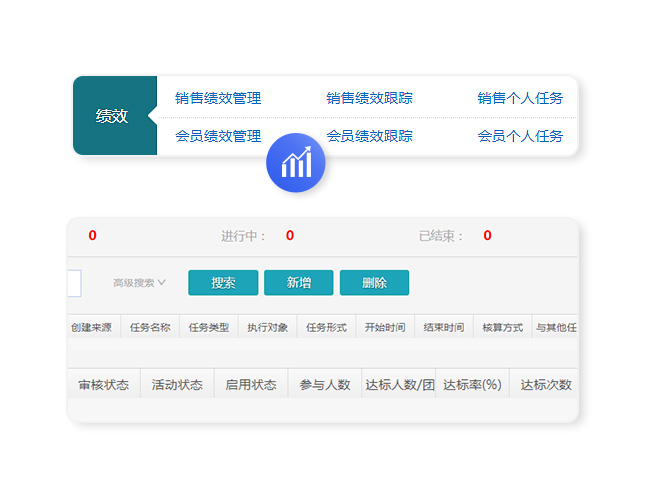650x488 pixels.
Task: Click 开始时间 column header
Action: point(385,327)
